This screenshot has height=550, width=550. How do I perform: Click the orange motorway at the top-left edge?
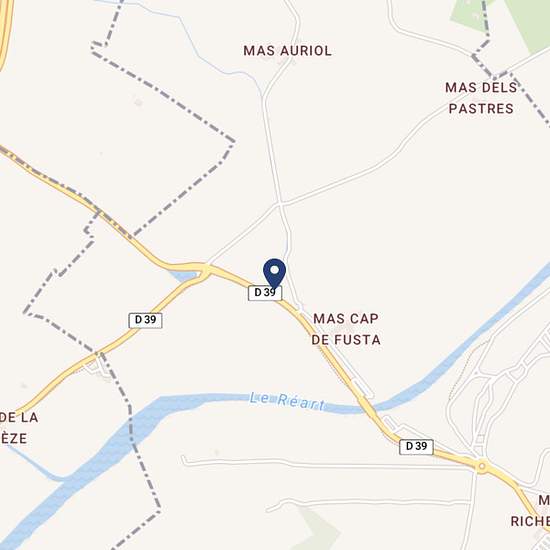[6, 33]
